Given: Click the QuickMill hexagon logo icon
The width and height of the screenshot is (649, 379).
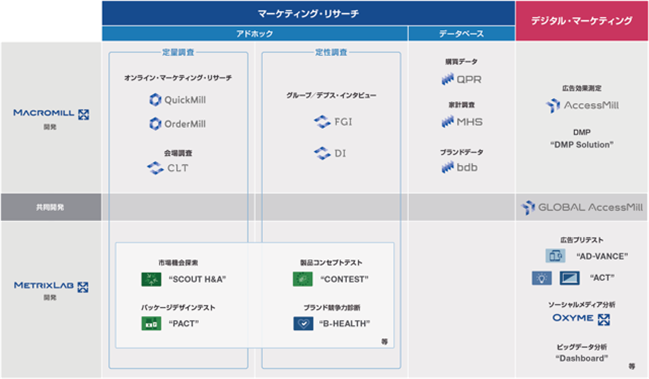Looking at the screenshot, I should pos(155,100).
